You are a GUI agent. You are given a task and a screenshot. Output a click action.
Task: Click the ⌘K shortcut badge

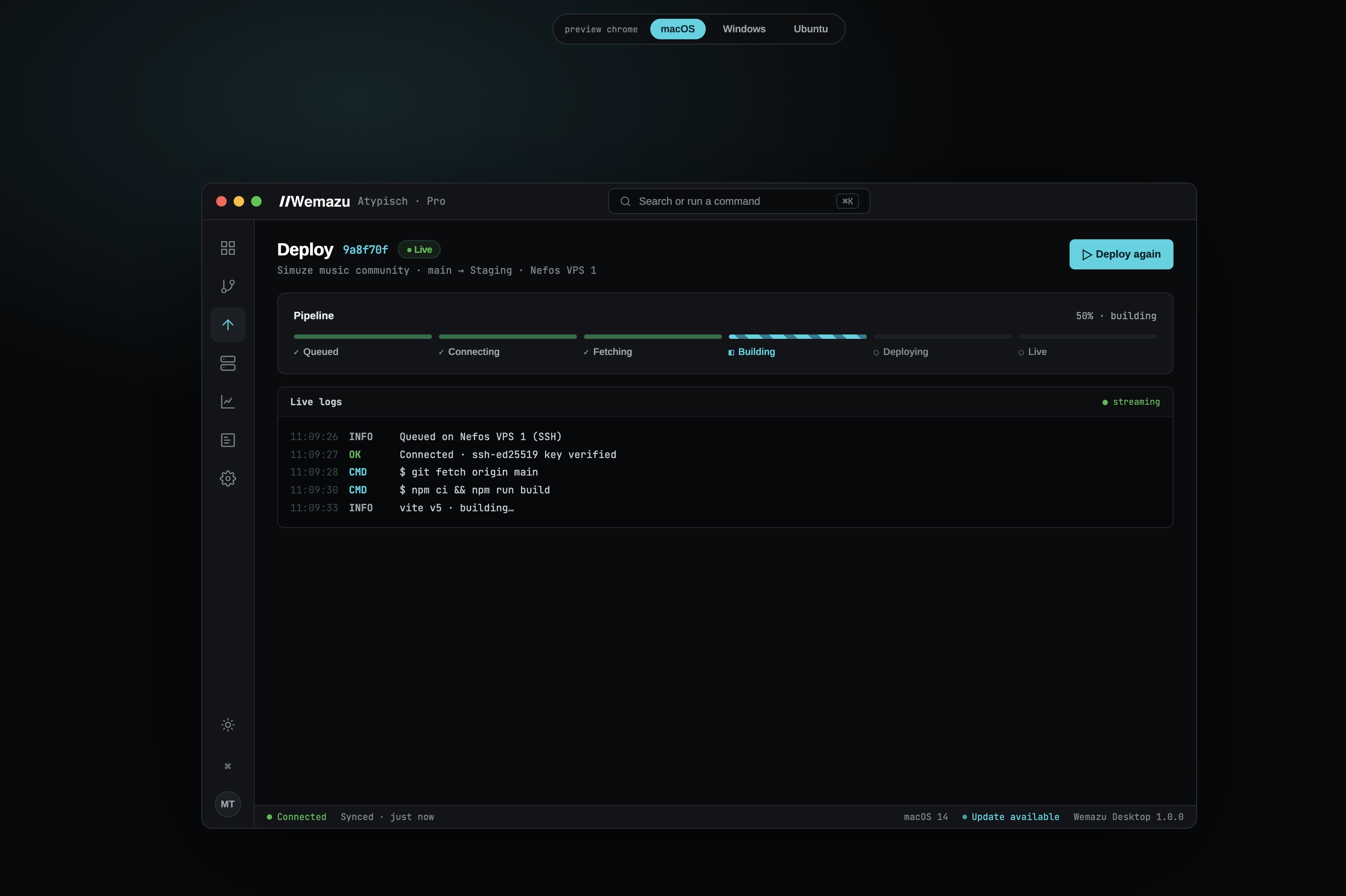(x=847, y=201)
